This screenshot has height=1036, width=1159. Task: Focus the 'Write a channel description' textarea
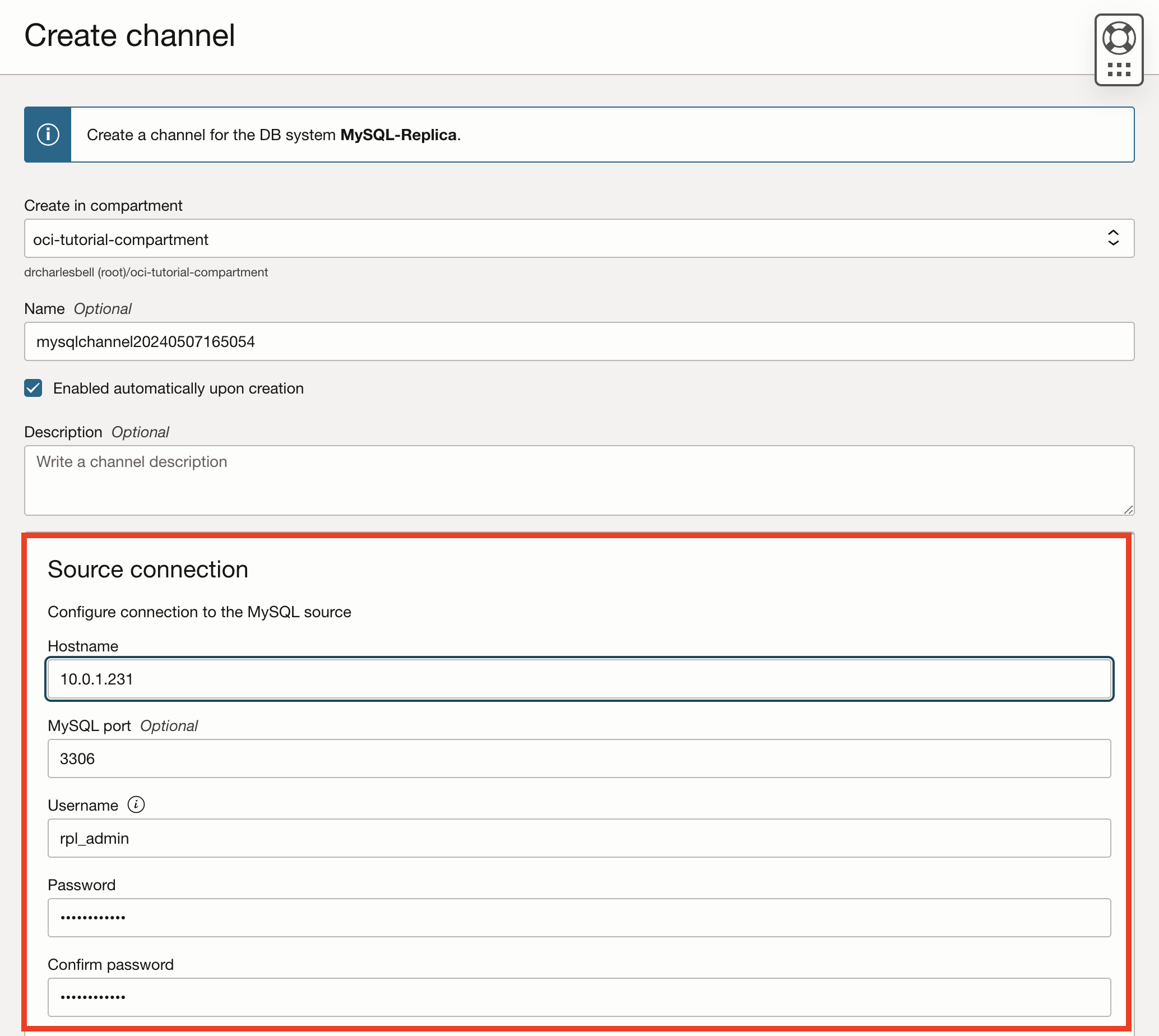pyautogui.click(x=578, y=480)
